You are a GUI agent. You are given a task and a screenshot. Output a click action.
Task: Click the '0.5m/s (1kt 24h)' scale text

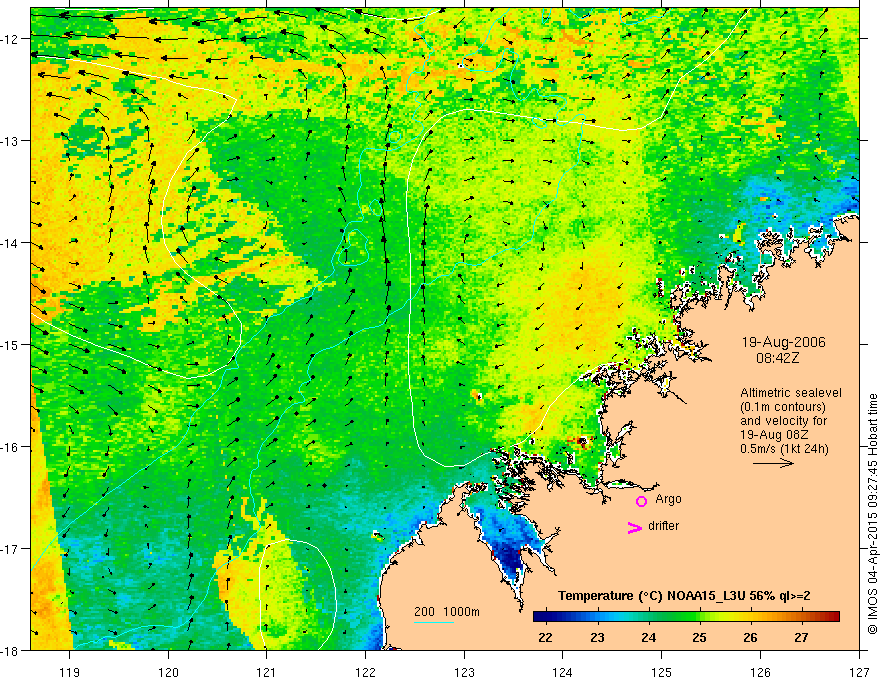784,449
